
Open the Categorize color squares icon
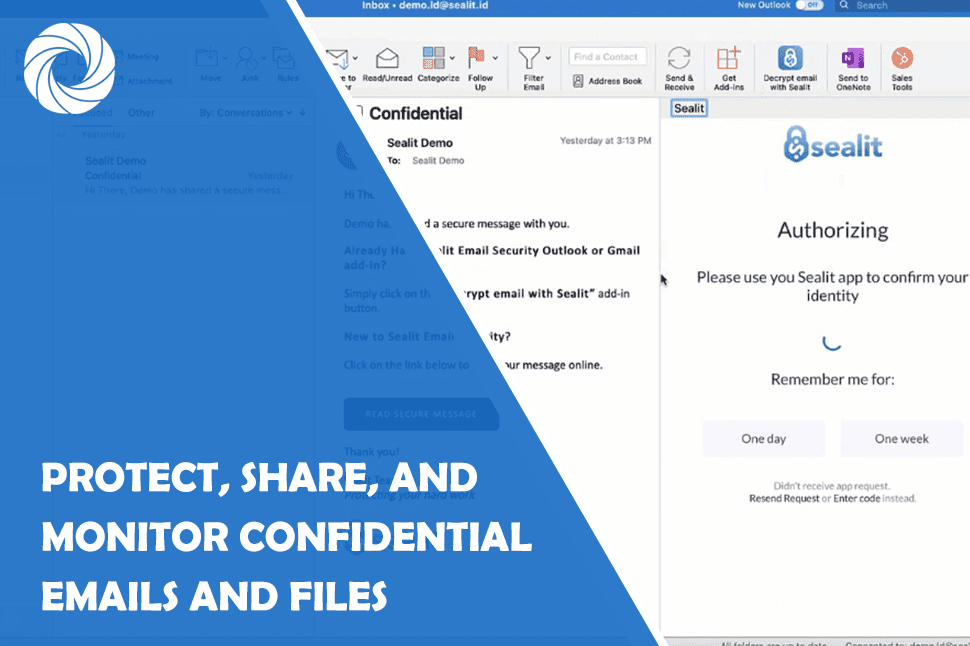[433, 58]
